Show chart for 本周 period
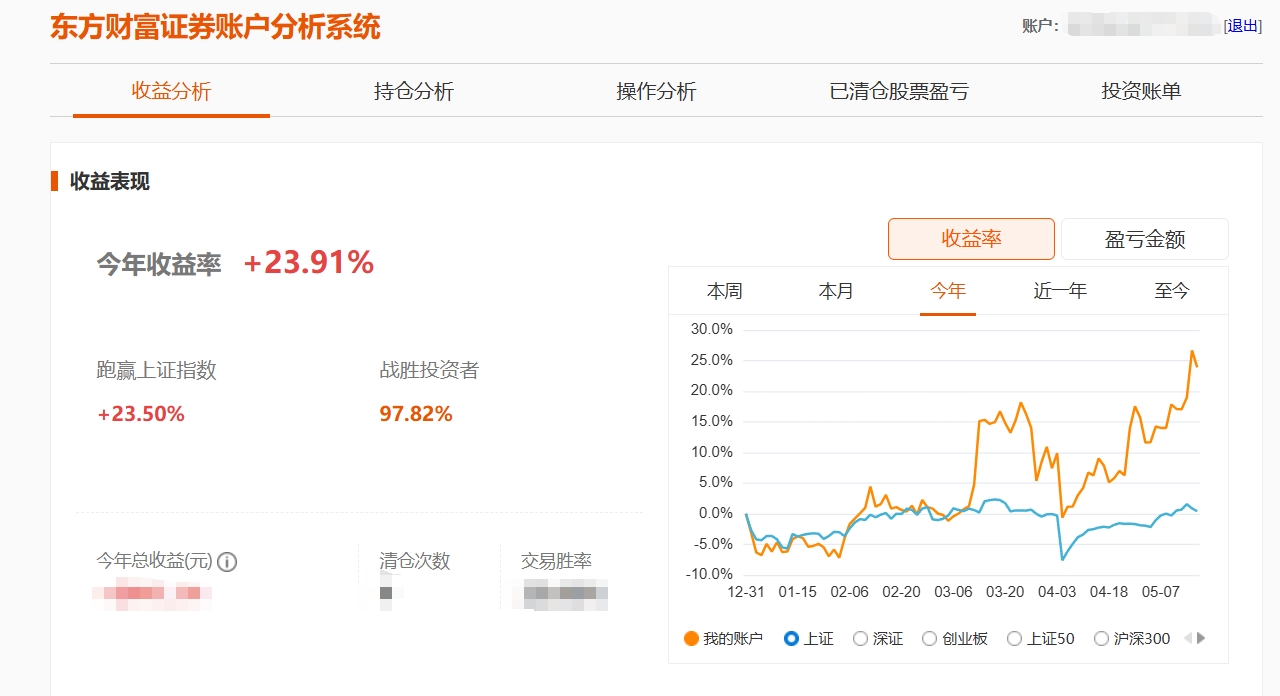This screenshot has width=1280, height=696. click(x=724, y=291)
